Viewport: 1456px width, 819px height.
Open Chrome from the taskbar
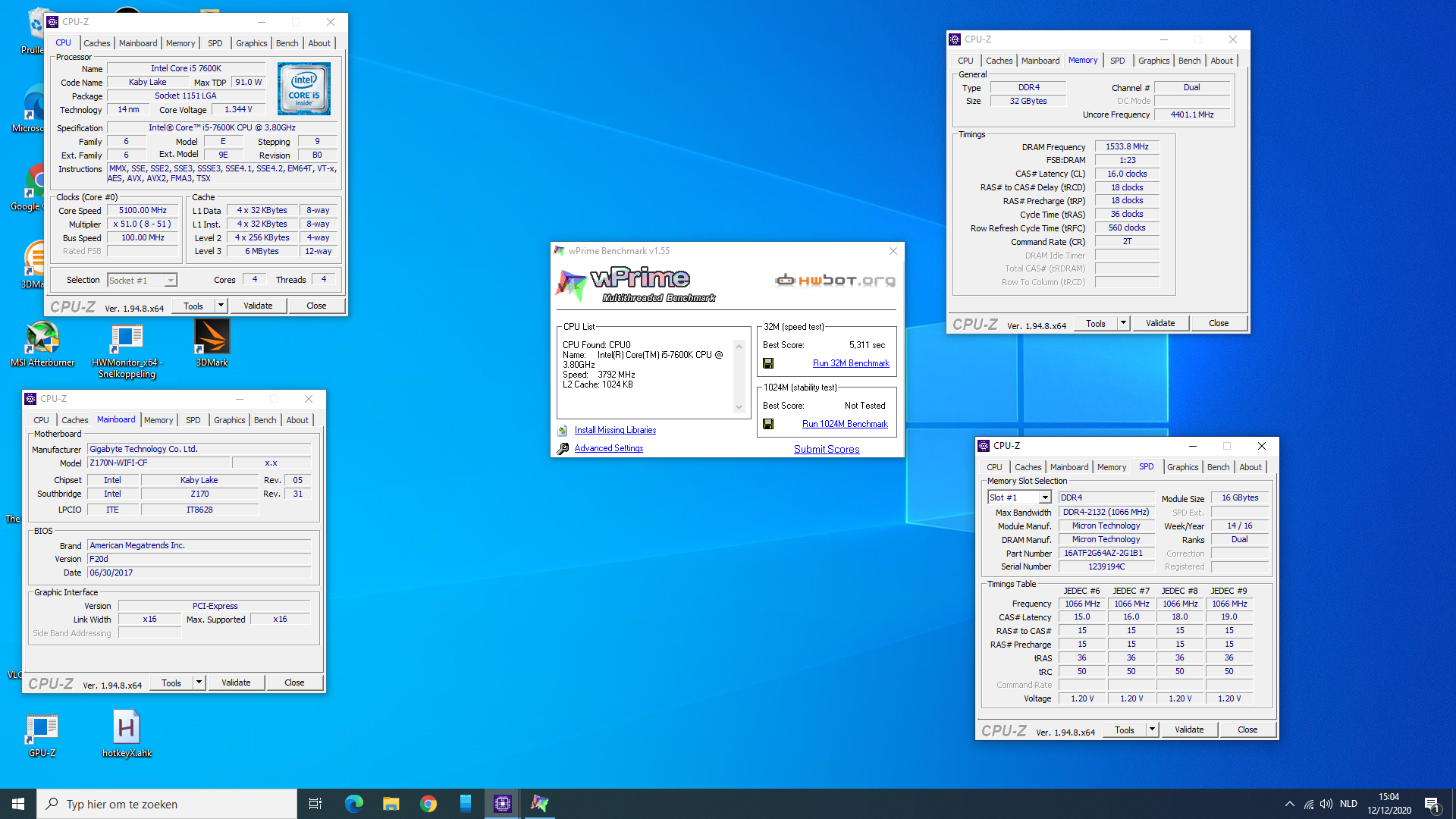(428, 804)
